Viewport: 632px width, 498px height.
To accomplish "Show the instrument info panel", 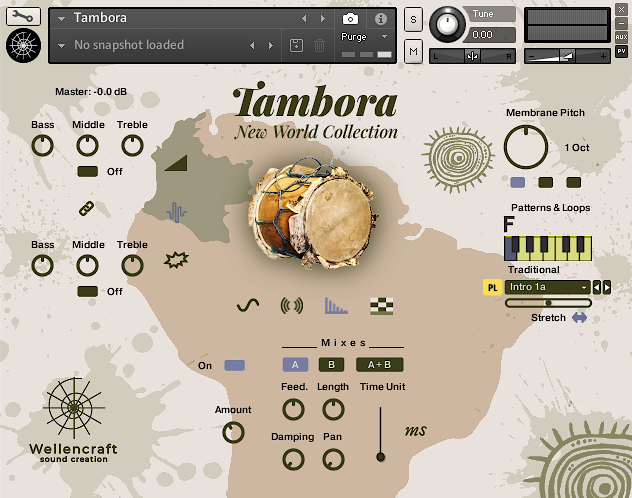I will click(380, 19).
